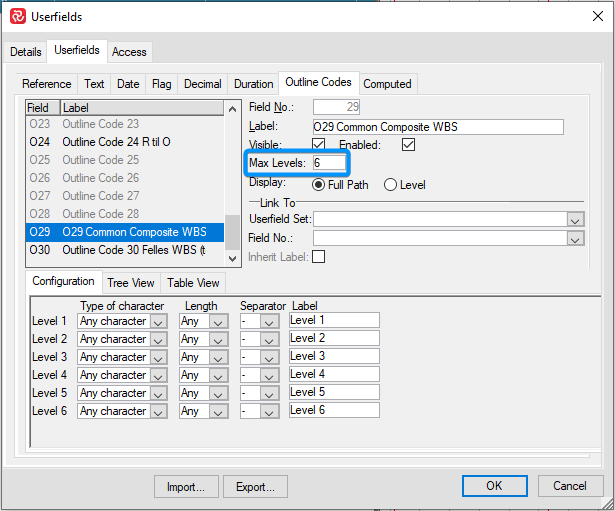Open the Userfield Set dropdown

(575, 220)
